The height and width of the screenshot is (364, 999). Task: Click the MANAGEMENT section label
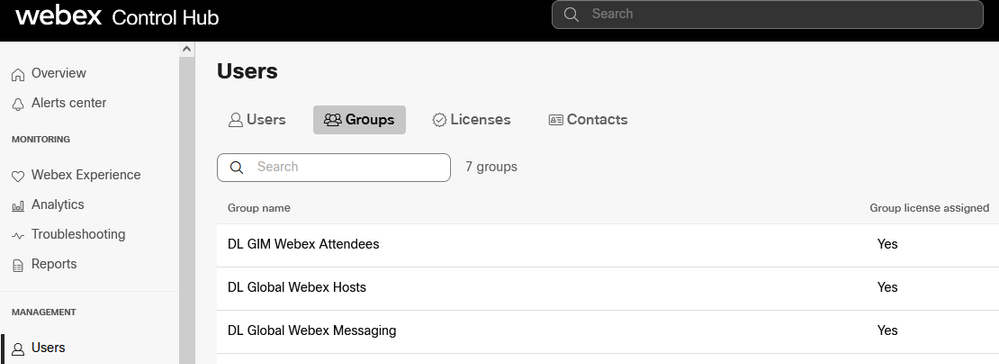pyautogui.click(x=44, y=312)
